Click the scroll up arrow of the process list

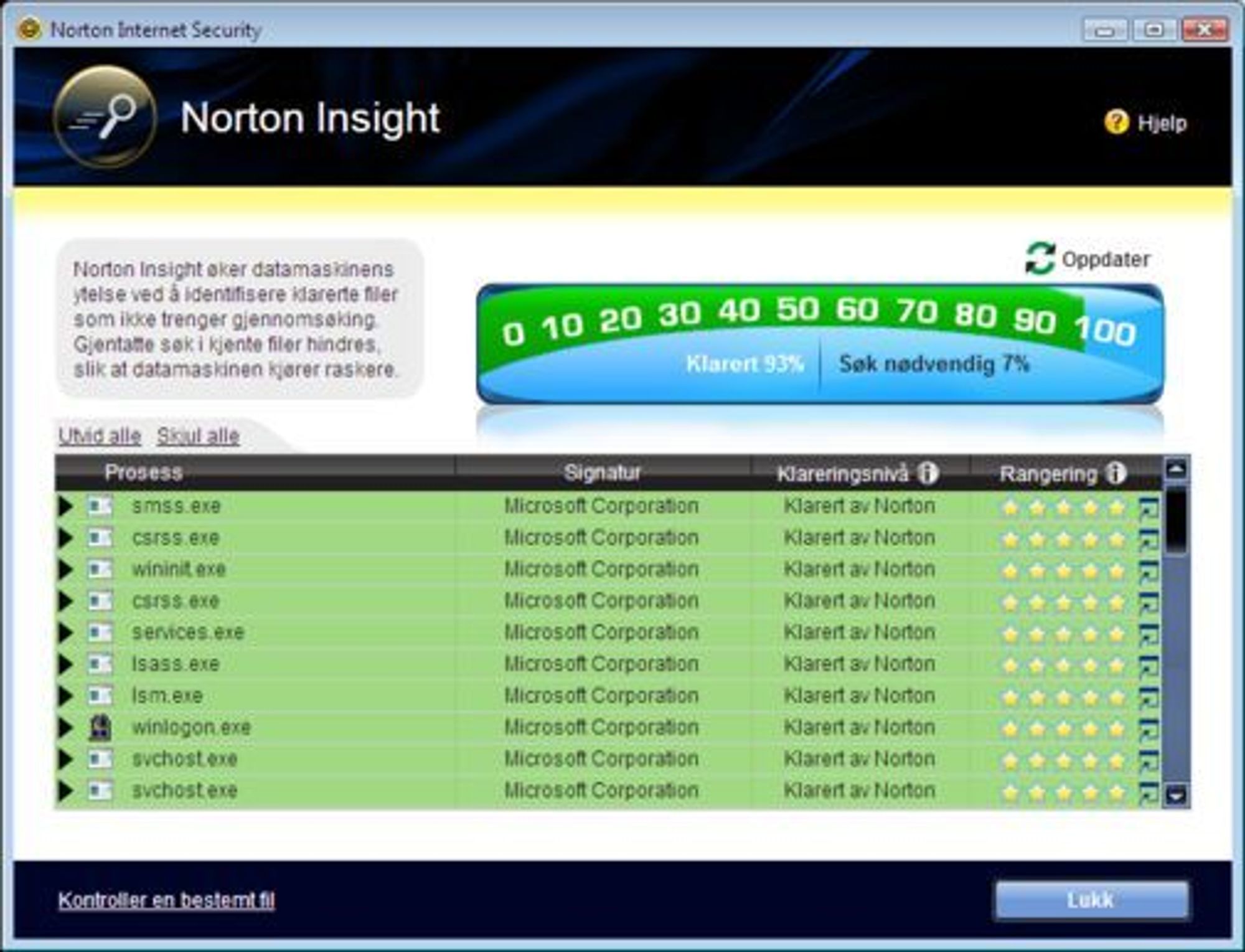[x=1176, y=469]
